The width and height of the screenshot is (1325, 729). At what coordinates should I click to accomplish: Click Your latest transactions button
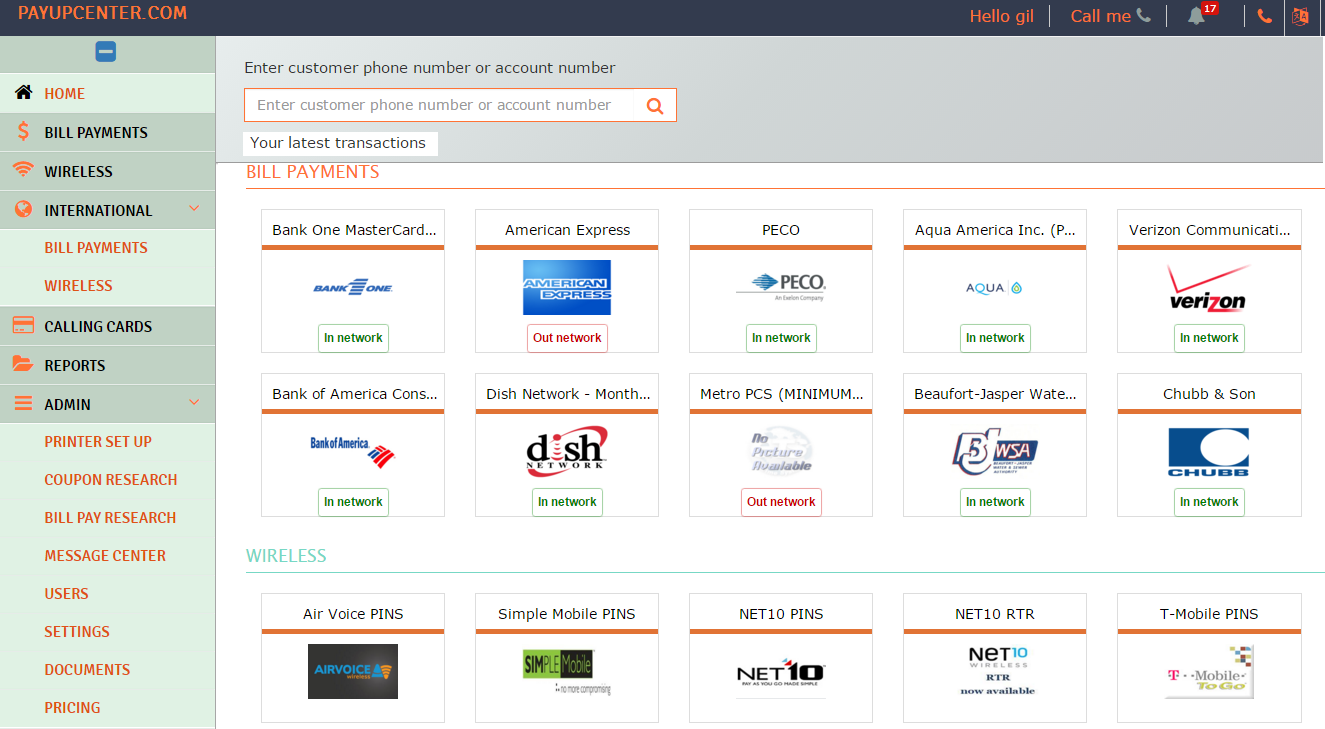point(339,143)
